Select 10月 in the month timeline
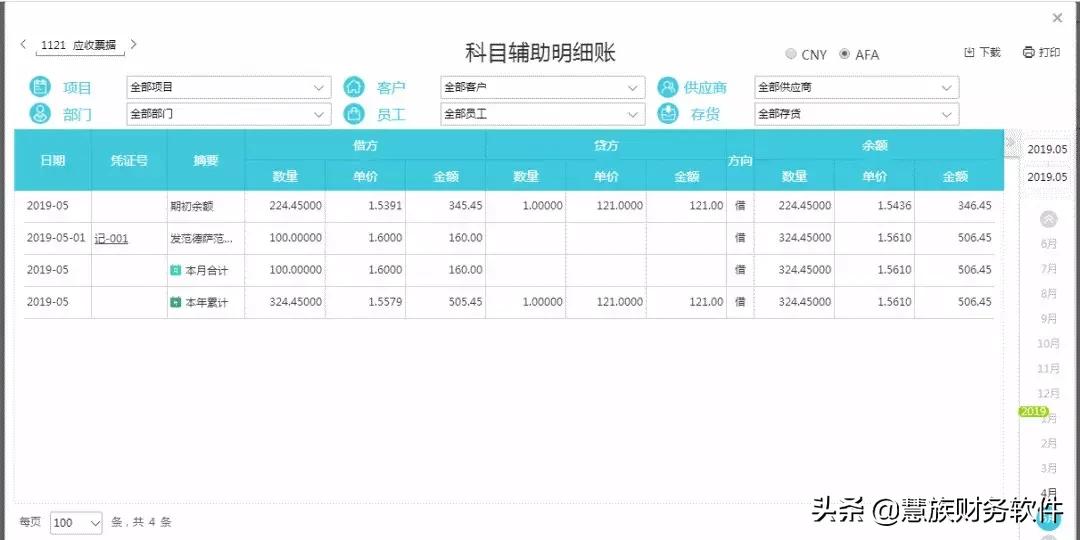This screenshot has width=1080, height=540. (1048, 343)
